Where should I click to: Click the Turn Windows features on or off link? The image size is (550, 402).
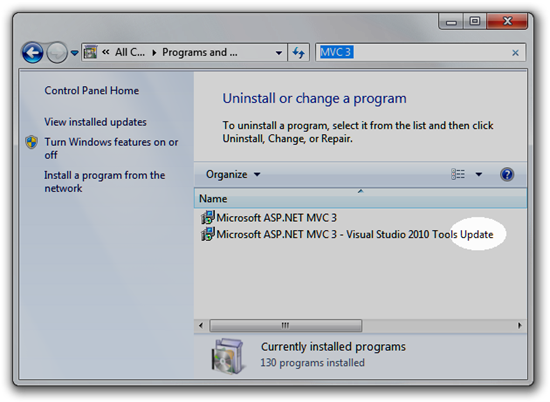111,148
